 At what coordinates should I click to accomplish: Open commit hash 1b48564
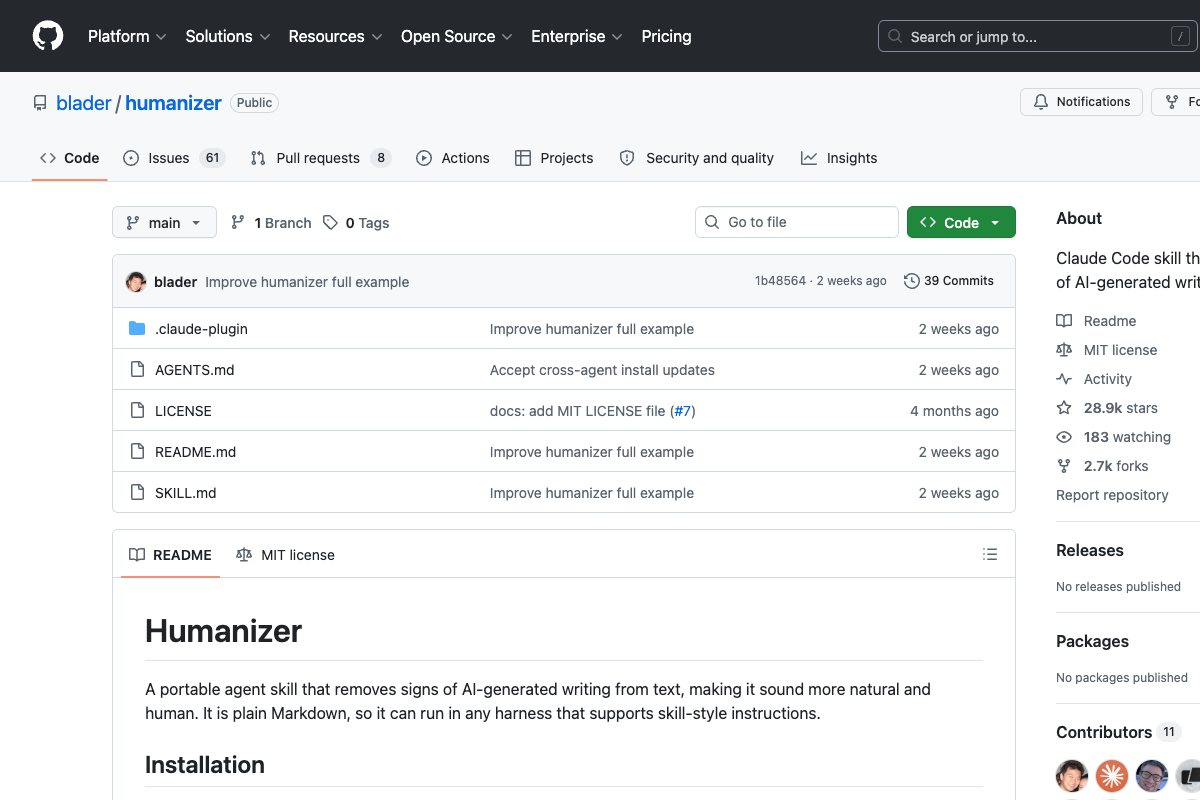(x=780, y=281)
